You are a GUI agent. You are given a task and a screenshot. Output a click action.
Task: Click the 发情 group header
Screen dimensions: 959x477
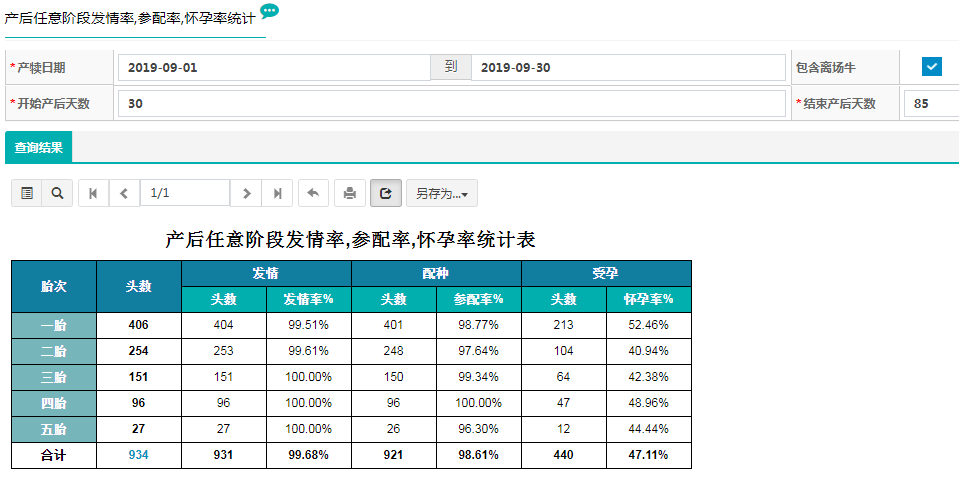(266, 273)
